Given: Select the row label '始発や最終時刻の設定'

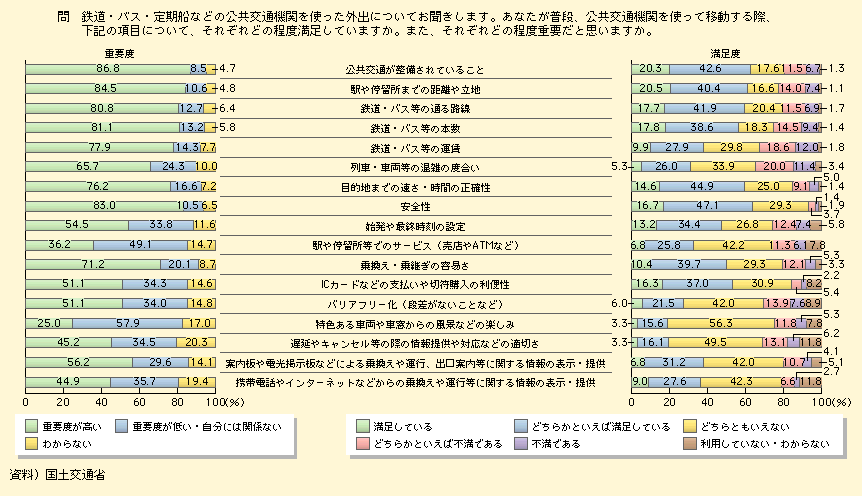Looking at the screenshot, I should point(415,227).
